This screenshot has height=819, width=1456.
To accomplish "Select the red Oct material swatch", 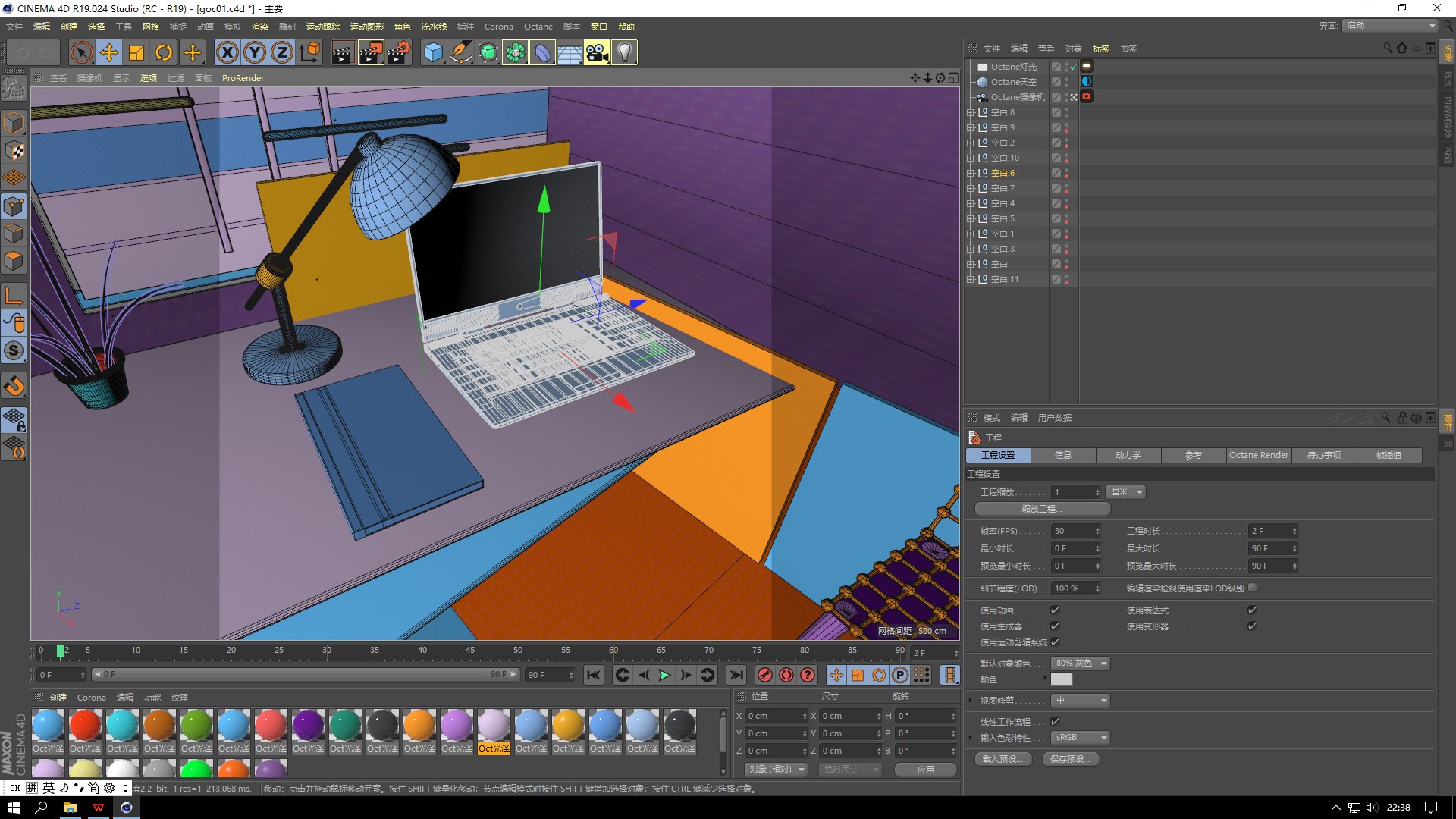I will [x=85, y=726].
